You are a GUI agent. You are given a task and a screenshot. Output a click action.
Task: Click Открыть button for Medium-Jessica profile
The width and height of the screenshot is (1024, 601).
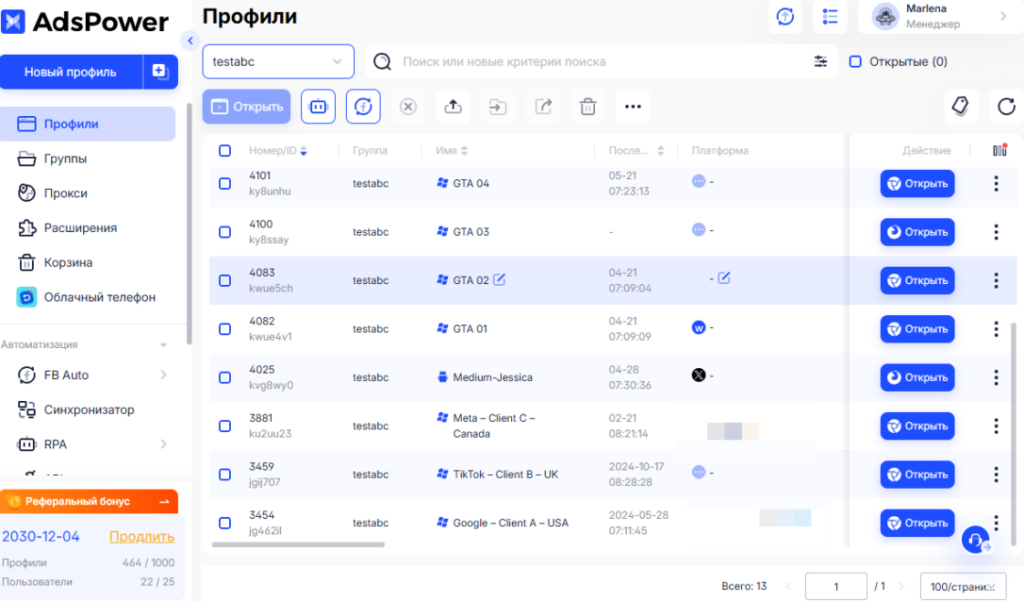(917, 378)
